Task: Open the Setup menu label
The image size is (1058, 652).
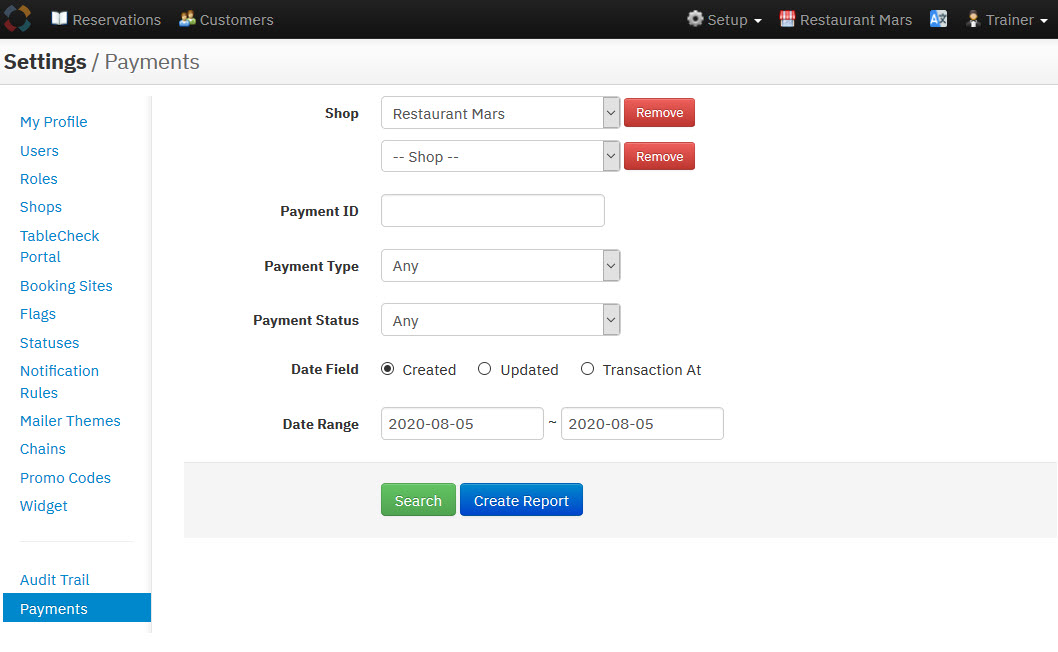Action: (x=727, y=20)
